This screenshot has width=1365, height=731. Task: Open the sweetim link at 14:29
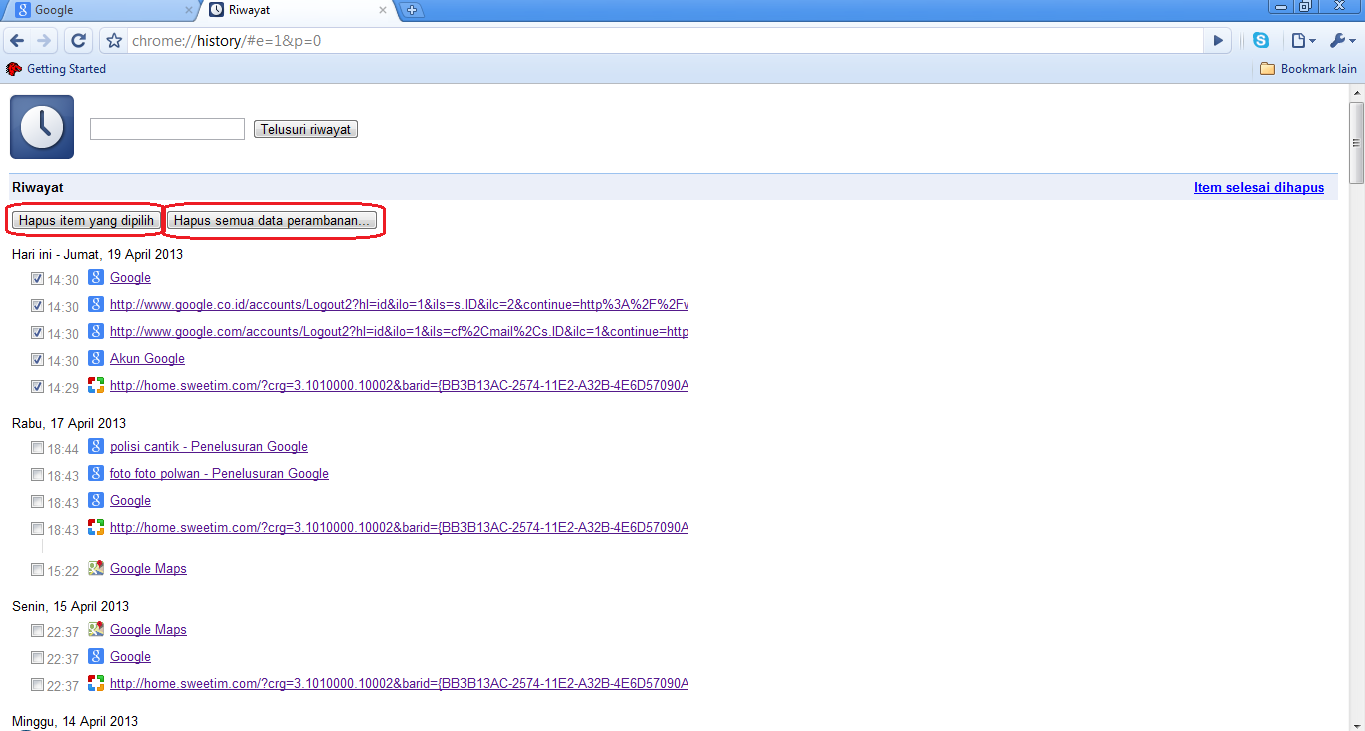(x=399, y=385)
